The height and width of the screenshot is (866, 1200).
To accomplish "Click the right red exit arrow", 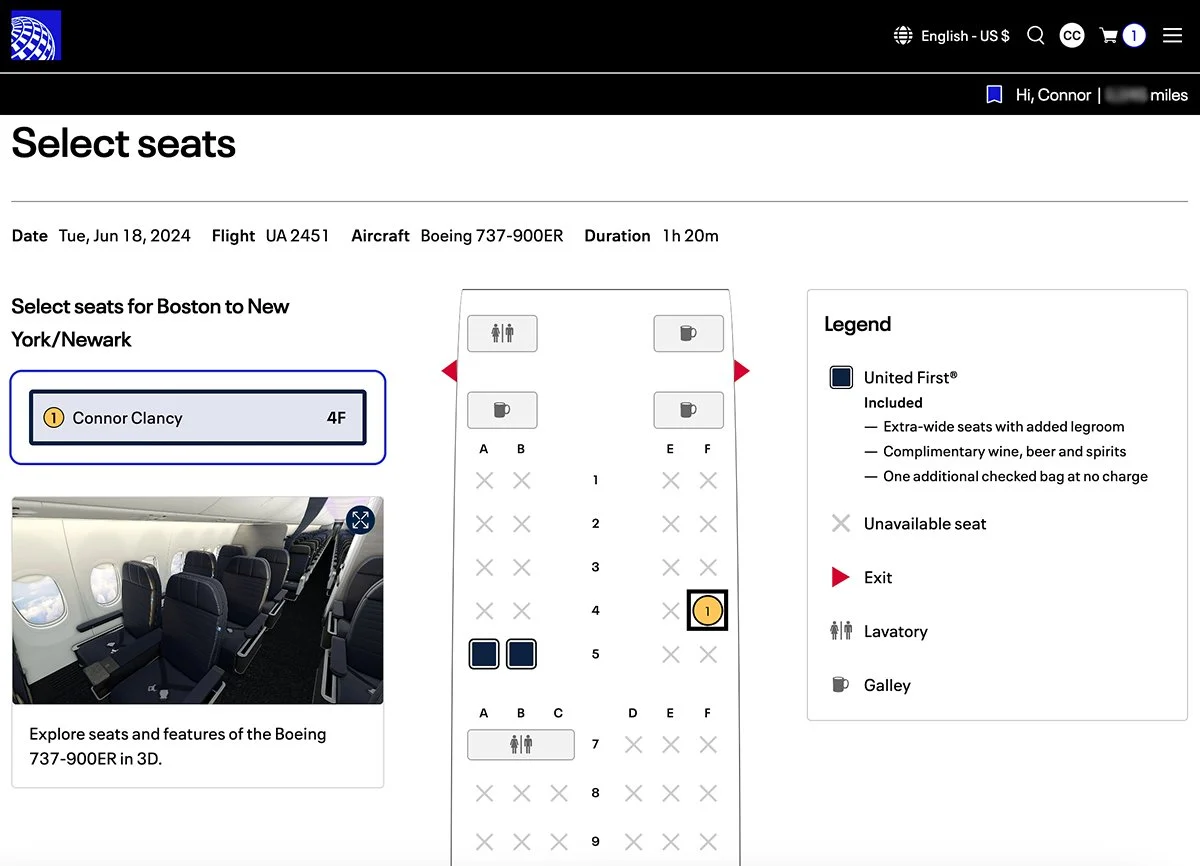I will (x=741, y=371).
